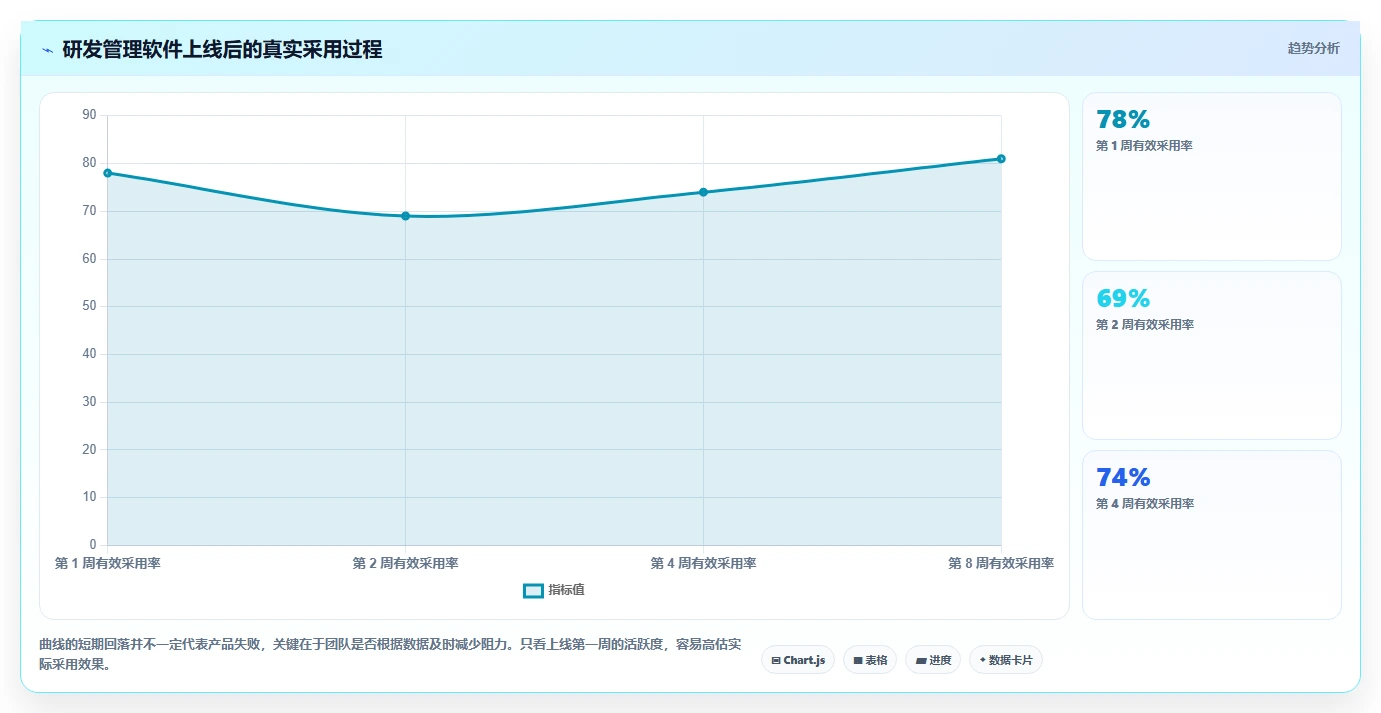Click y-axis value 50
1381x713 pixels.
coord(89,306)
